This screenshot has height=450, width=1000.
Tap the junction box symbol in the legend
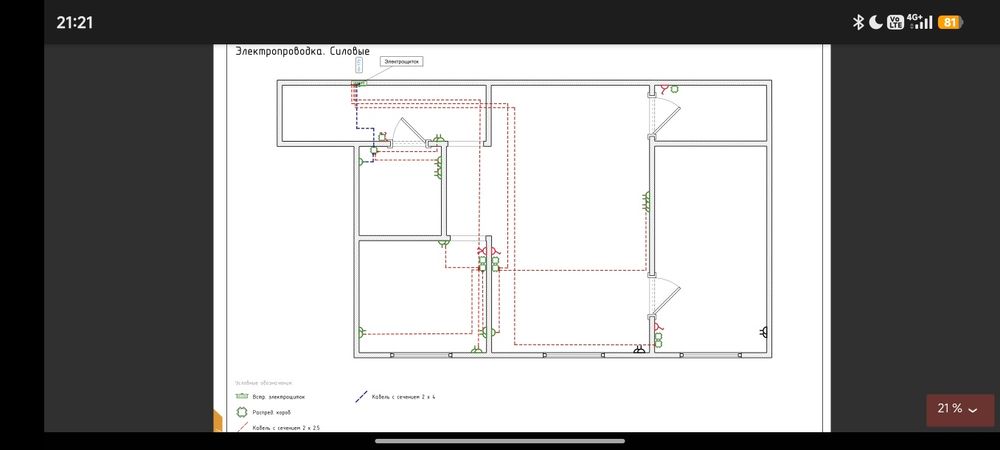pyautogui.click(x=242, y=412)
